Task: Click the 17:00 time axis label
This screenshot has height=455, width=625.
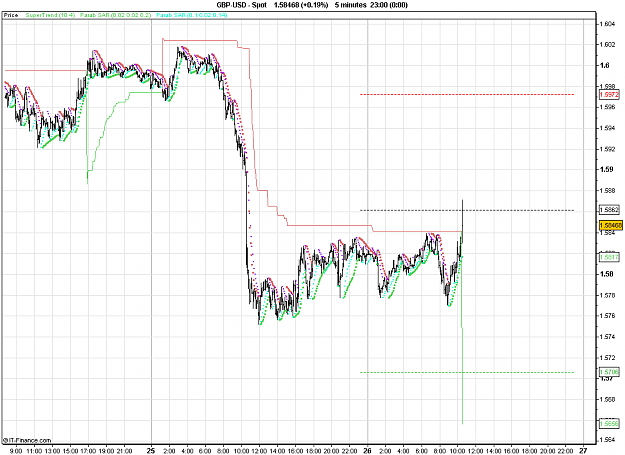Action: [x=88, y=451]
